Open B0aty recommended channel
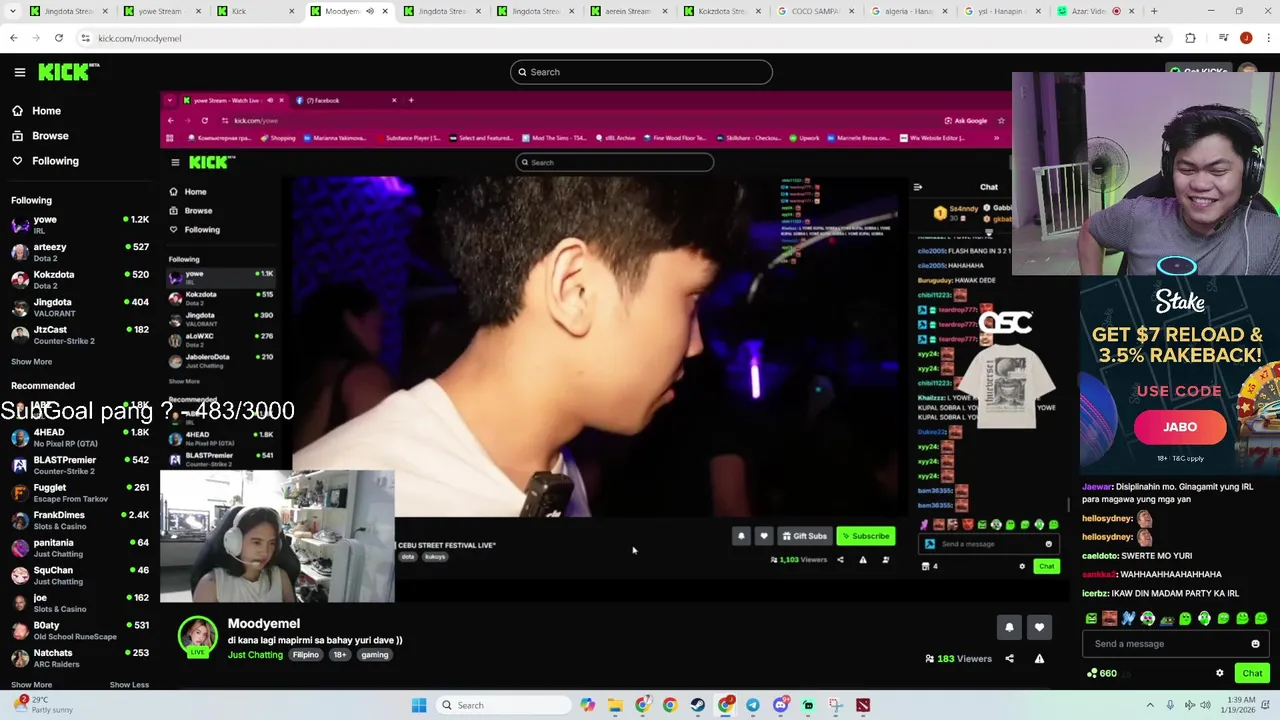Viewport: 1280px width, 720px height. tap(80, 630)
